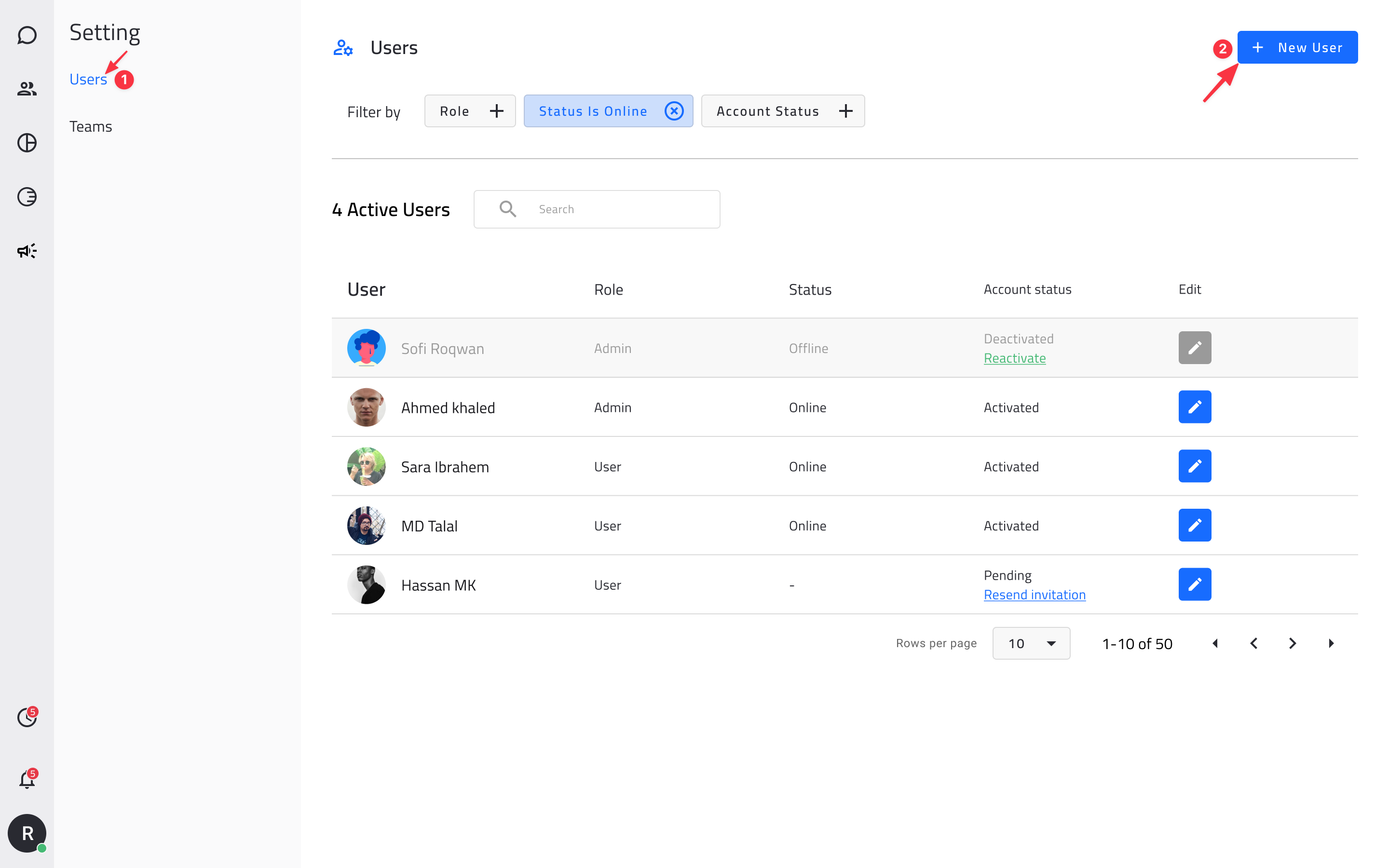
Task: Select Users in the Setting menu
Action: tap(88, 79)
